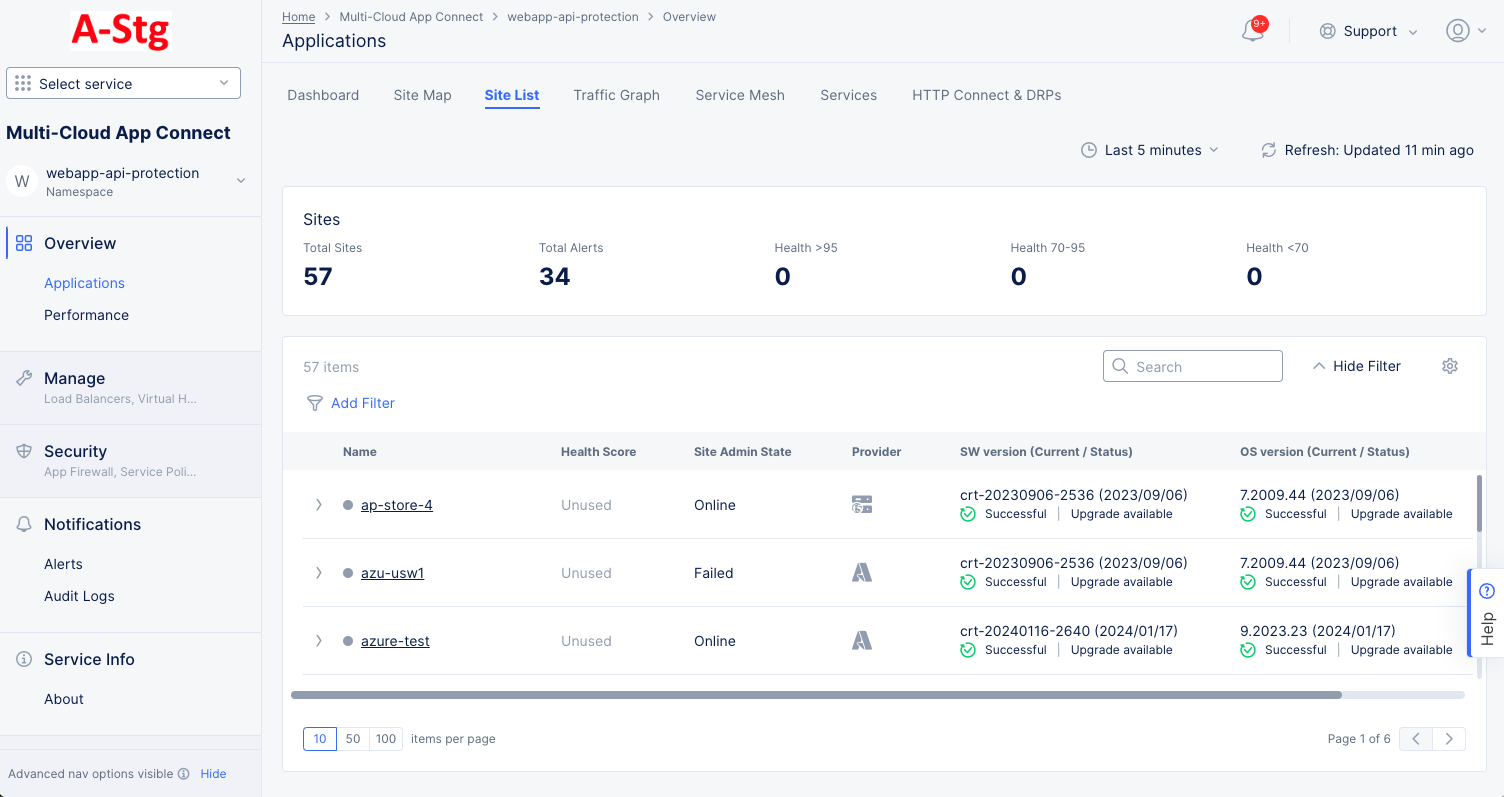This screenshot has width=1504, height=797.
Task: Open the Last 5 minutes time range dropdown
Action: 1150,150
